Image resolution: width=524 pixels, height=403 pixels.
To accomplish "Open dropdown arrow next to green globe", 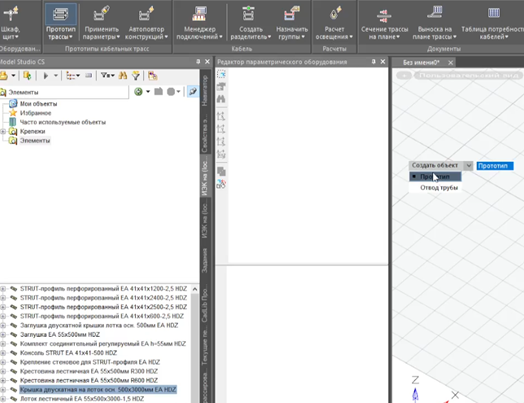I will [148, 92].
